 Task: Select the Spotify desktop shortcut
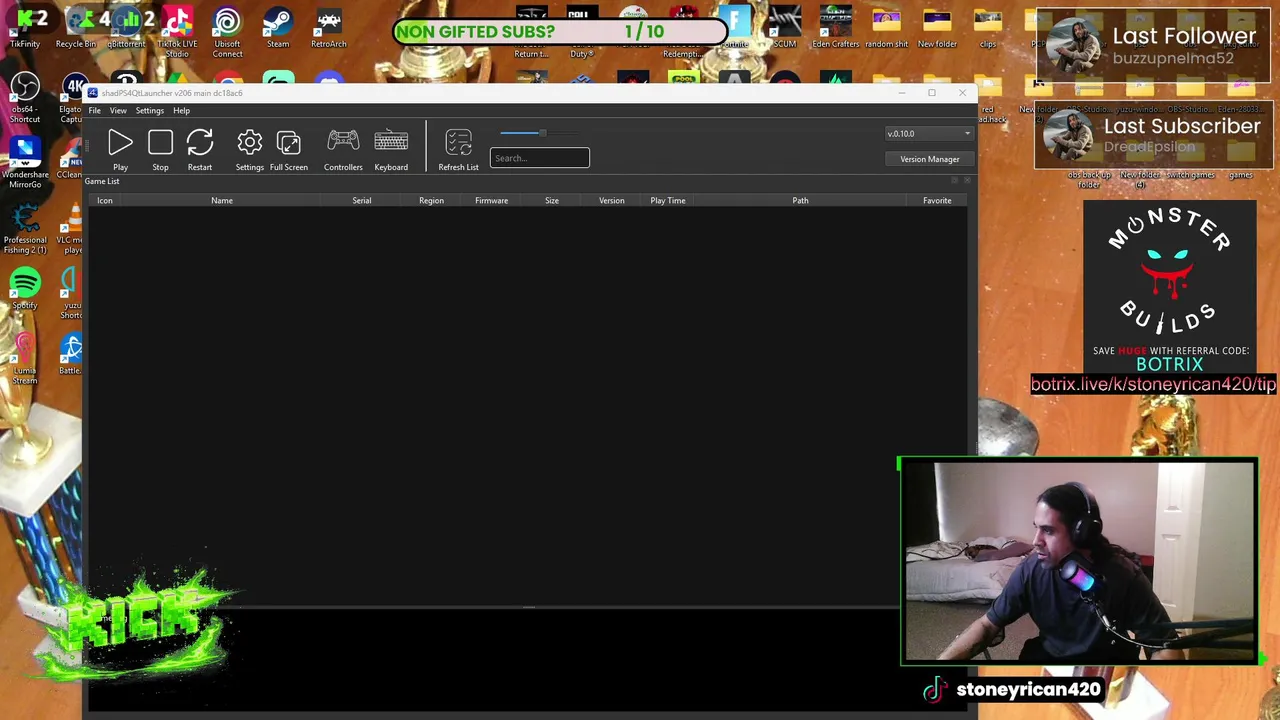click(x=25, y=288)
